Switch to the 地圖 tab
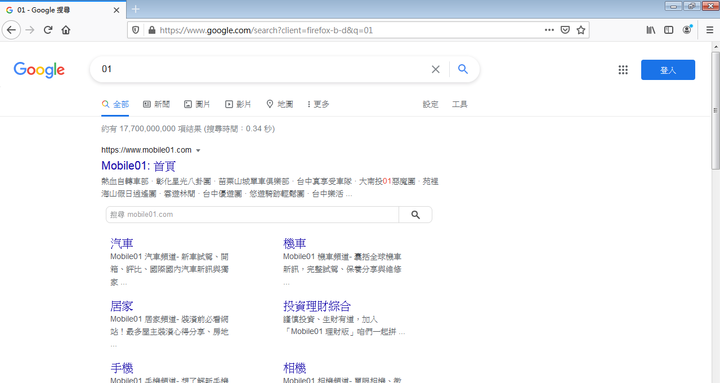This screenshot has width=720, height=383. click(280, 104)
